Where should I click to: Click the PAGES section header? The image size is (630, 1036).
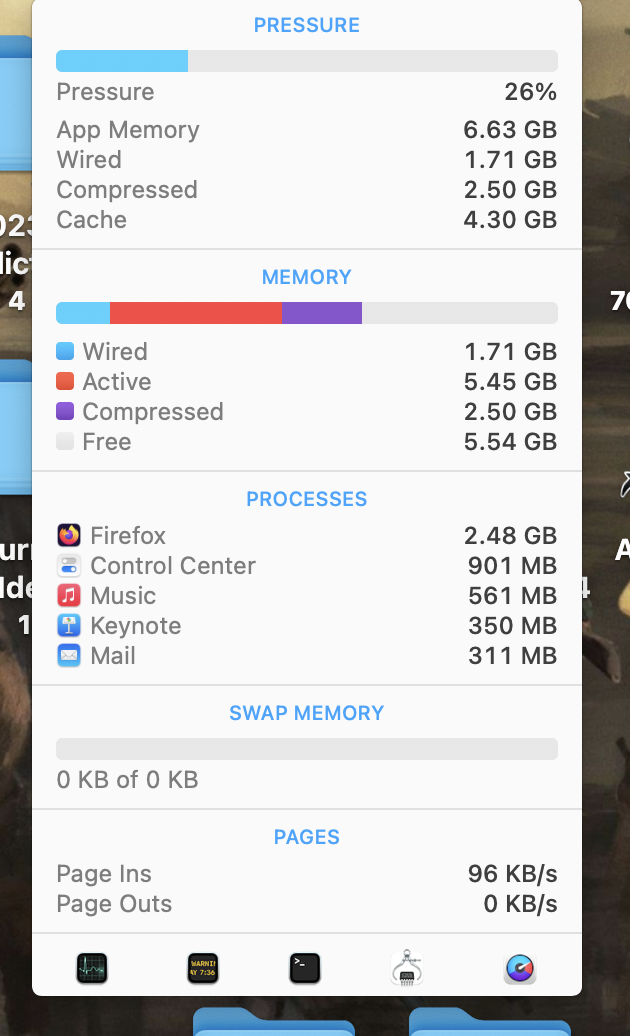coord(306,837)
